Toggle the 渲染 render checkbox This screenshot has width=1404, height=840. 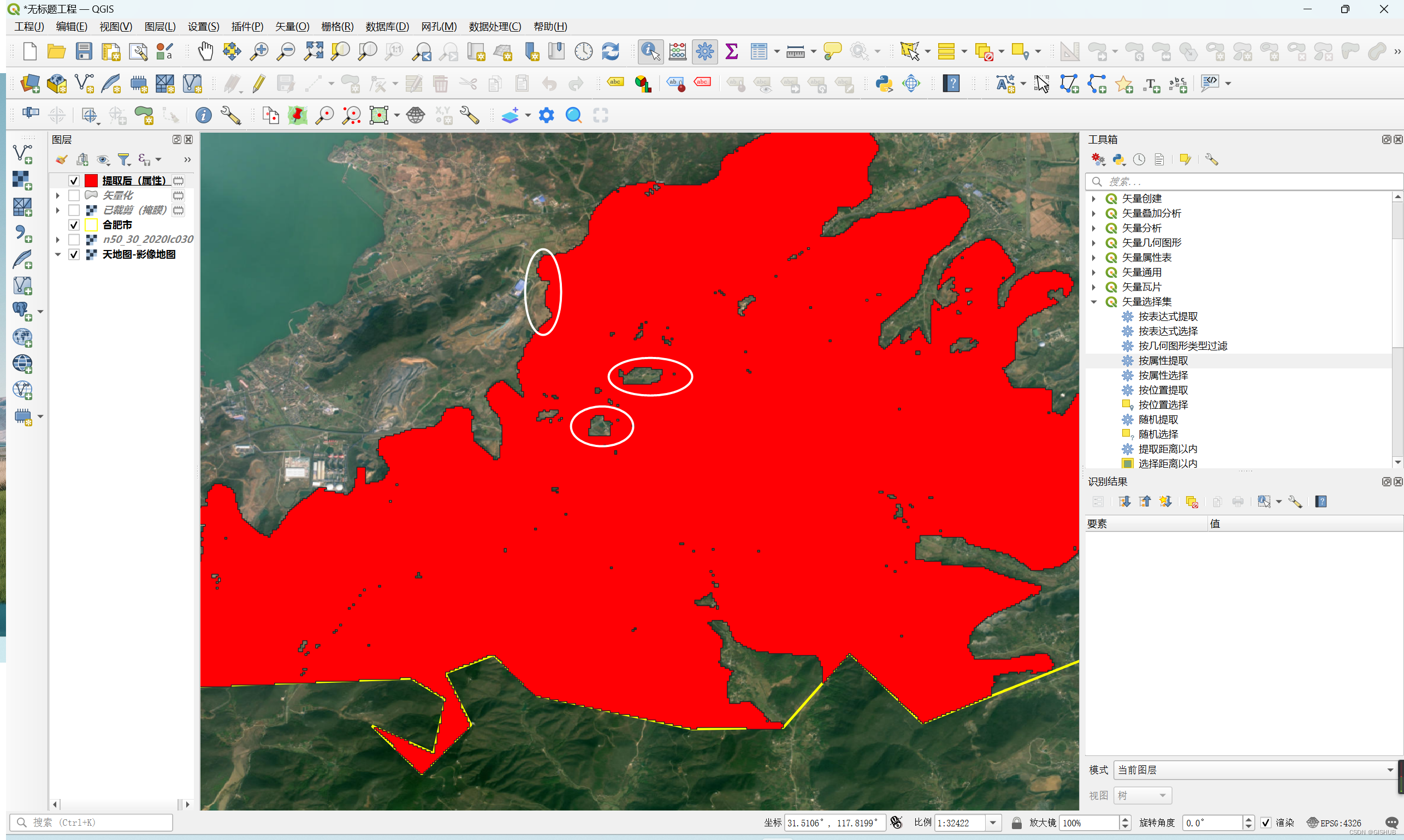tap(1266, 823)
